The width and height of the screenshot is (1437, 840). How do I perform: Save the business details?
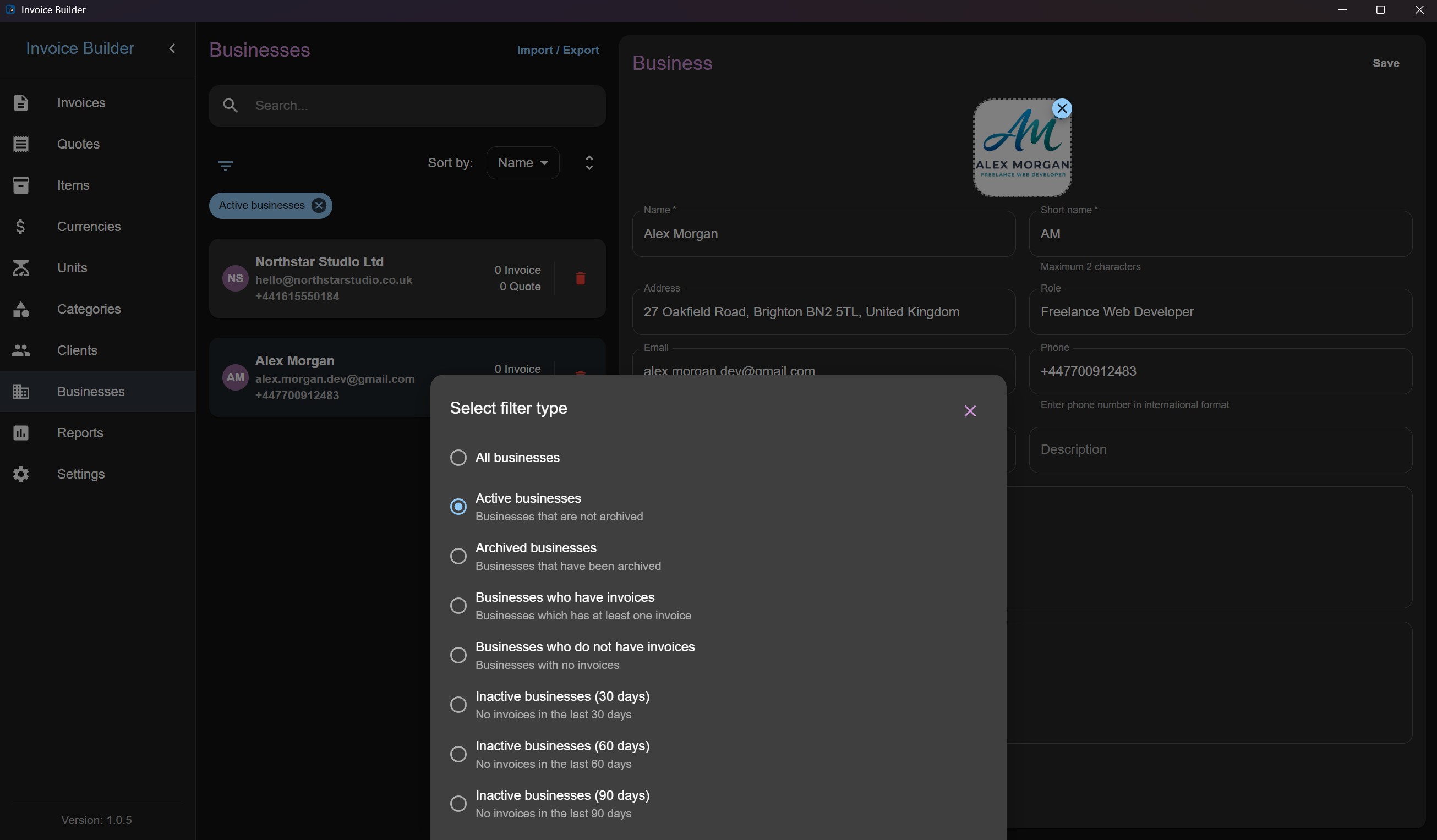coord(1386,63)
